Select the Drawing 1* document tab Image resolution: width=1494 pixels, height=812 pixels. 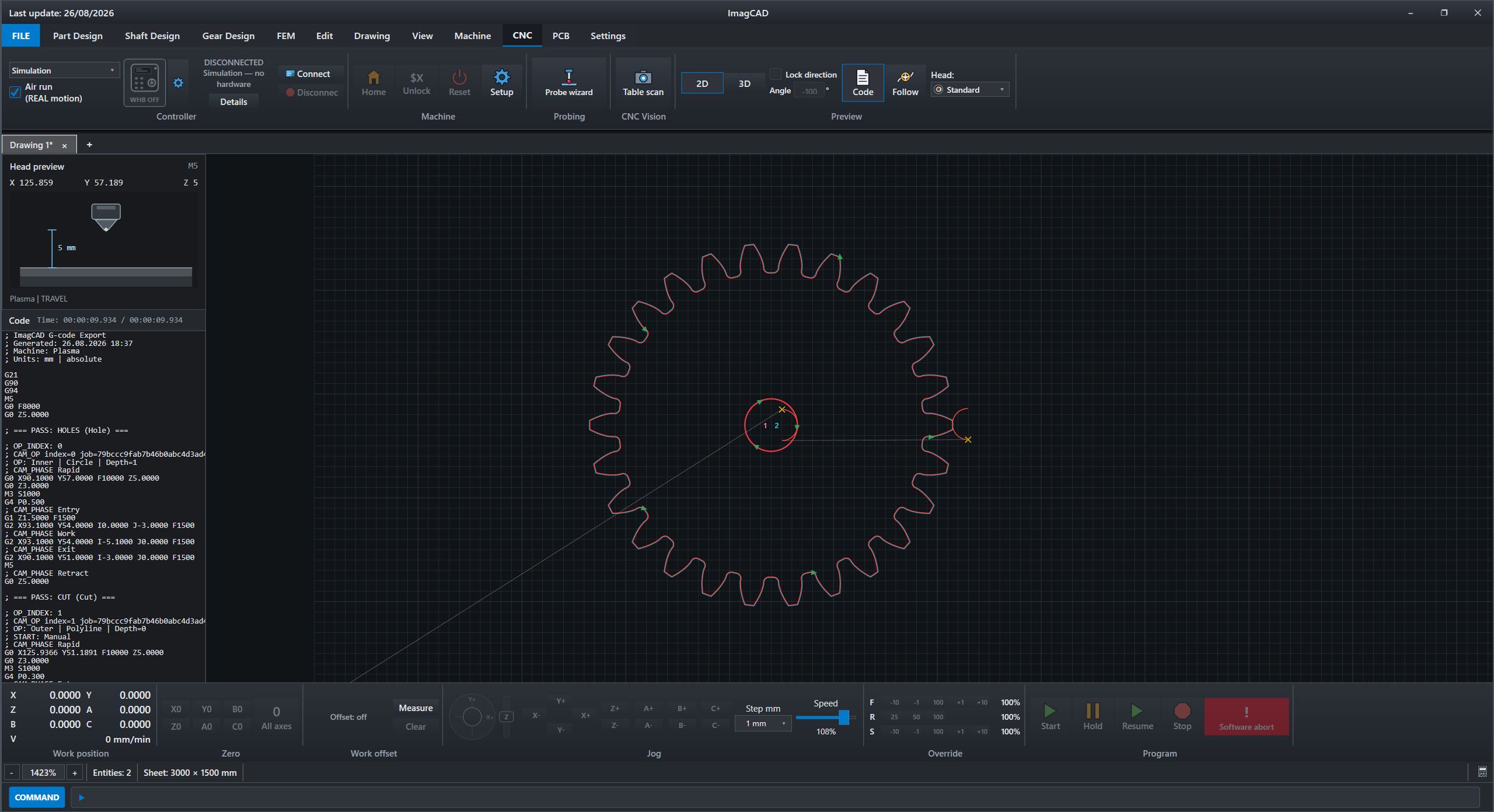coord(31,145)
